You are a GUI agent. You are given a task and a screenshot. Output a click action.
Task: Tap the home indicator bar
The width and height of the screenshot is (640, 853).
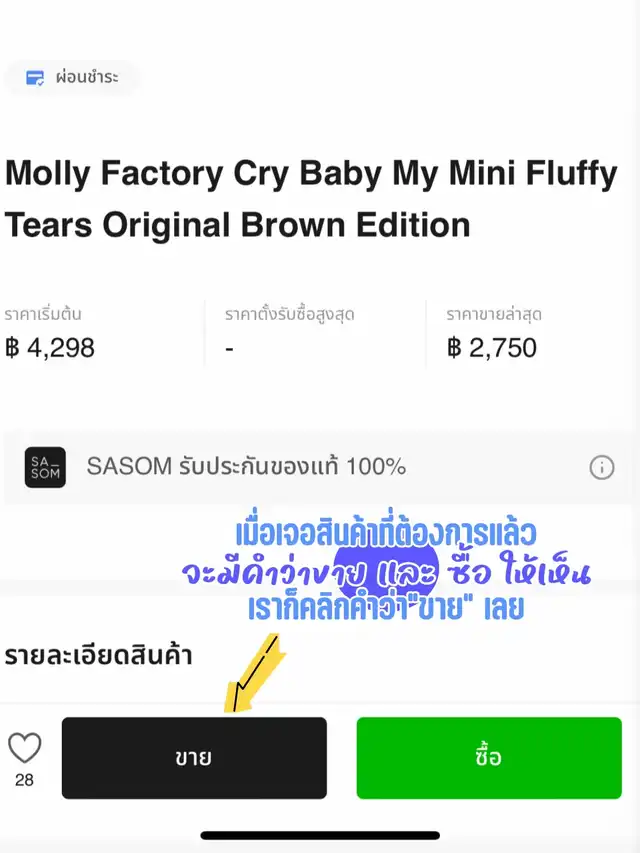point(320,836)
